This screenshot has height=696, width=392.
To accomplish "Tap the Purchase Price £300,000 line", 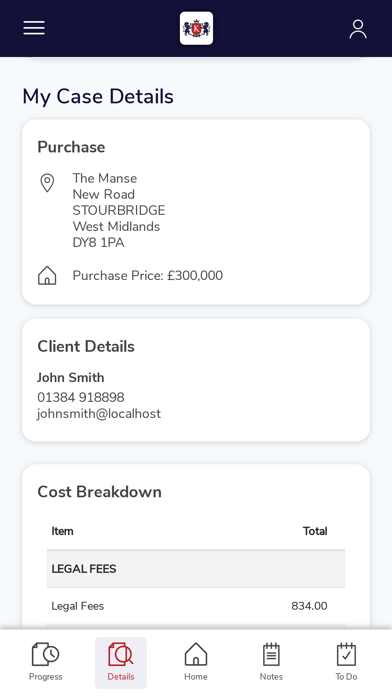I will click(x=148, y=276).
